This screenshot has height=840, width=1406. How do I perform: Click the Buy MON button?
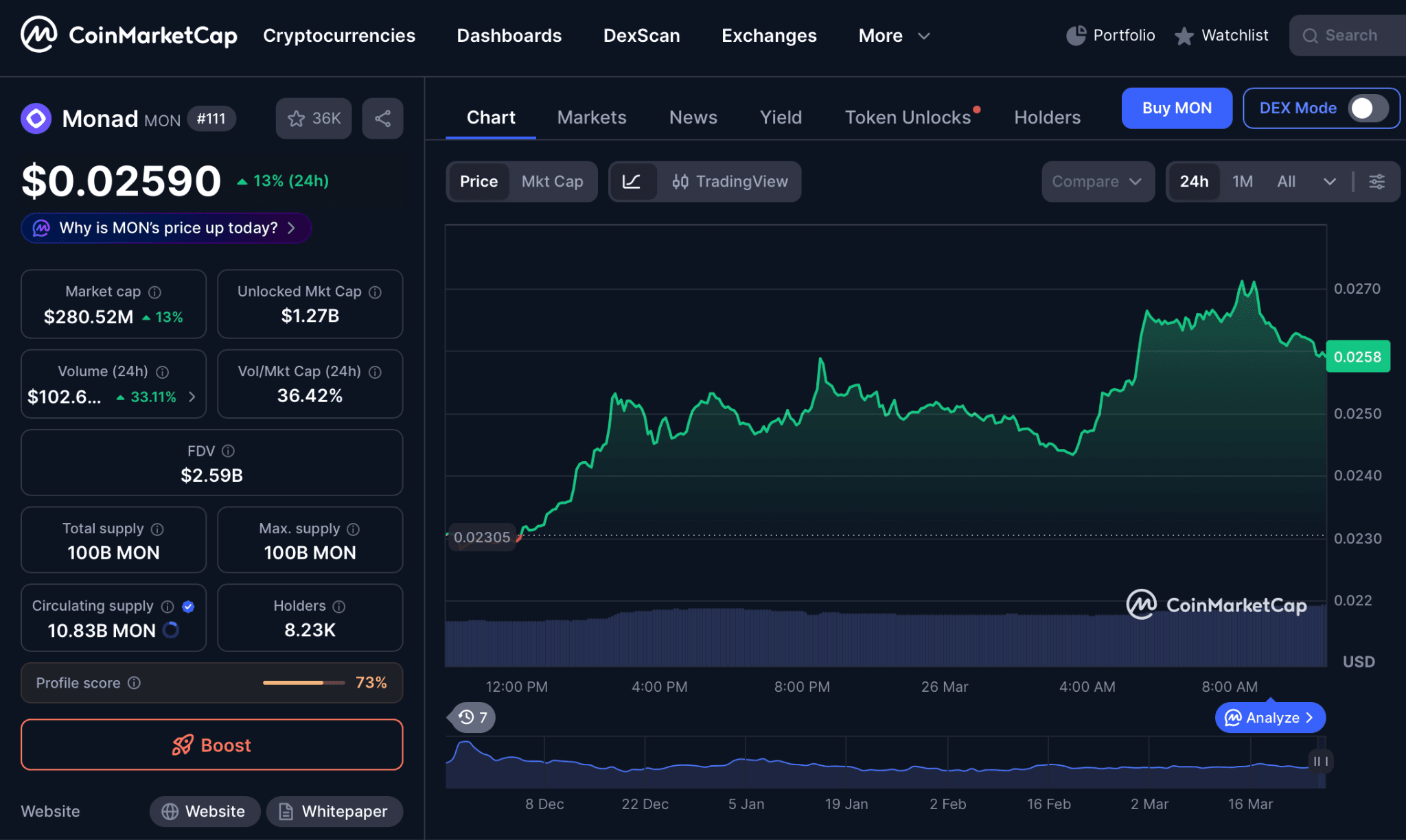tap(1176, 108)
